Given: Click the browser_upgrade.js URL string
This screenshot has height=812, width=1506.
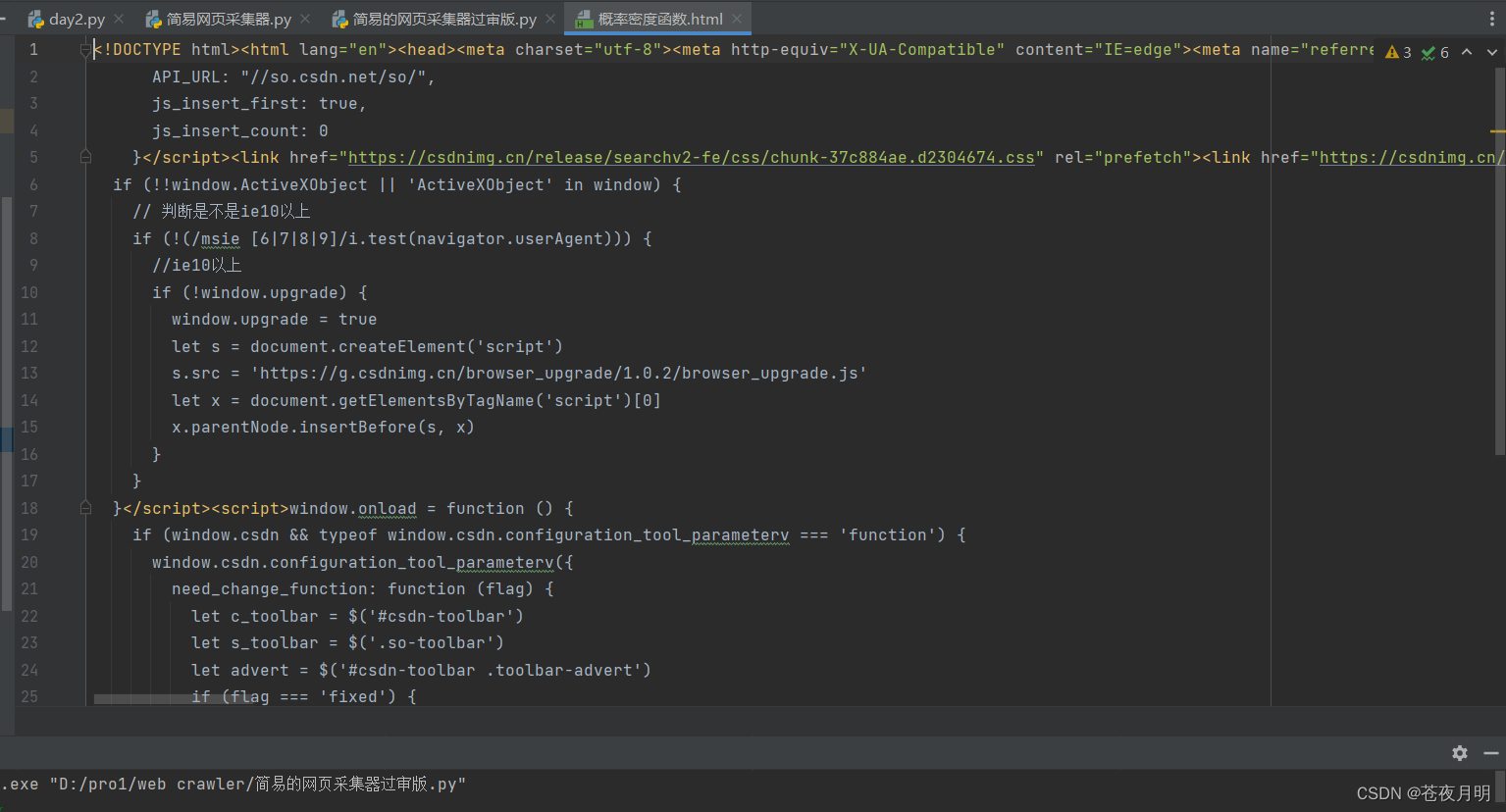Looking at the screenshot, I should [x=558, y=373].
